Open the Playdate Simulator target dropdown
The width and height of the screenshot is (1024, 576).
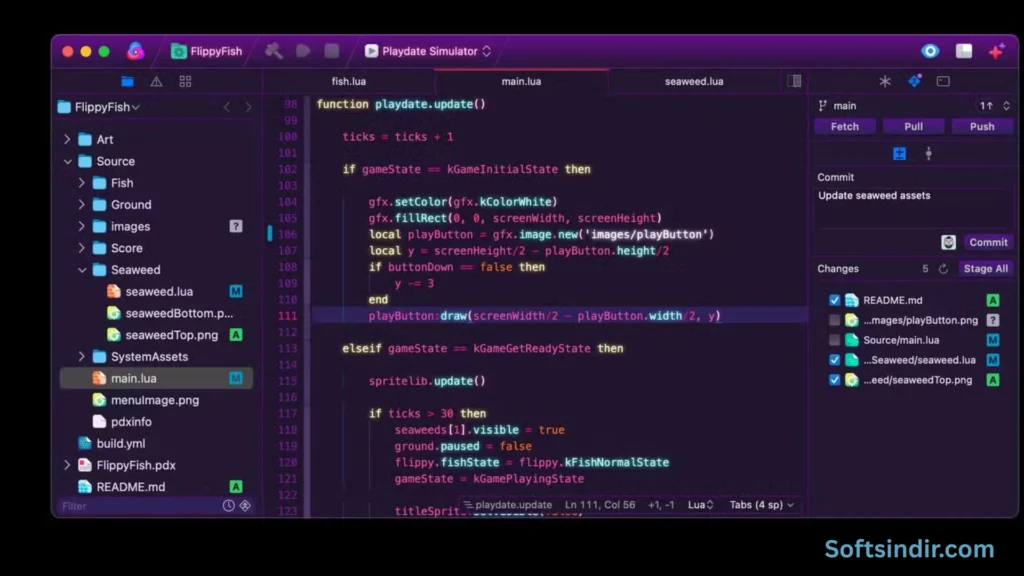(427, 51)
